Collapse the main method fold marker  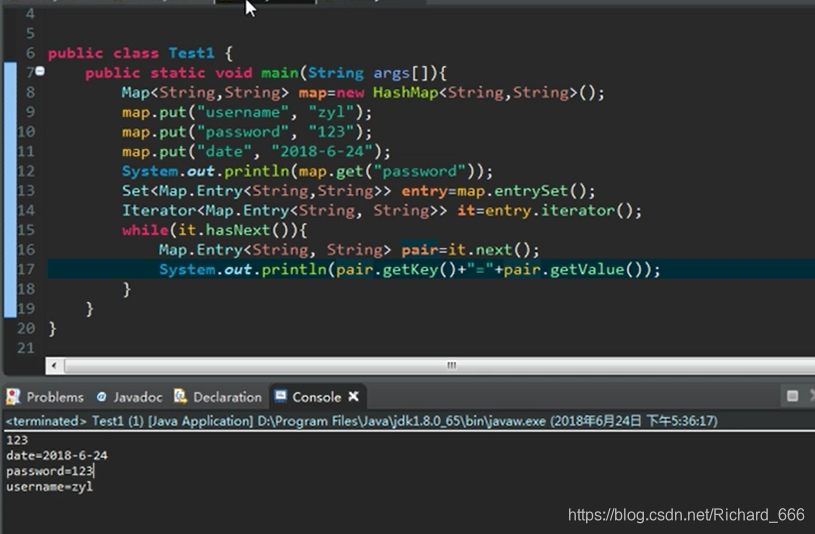tap(40, 71)
